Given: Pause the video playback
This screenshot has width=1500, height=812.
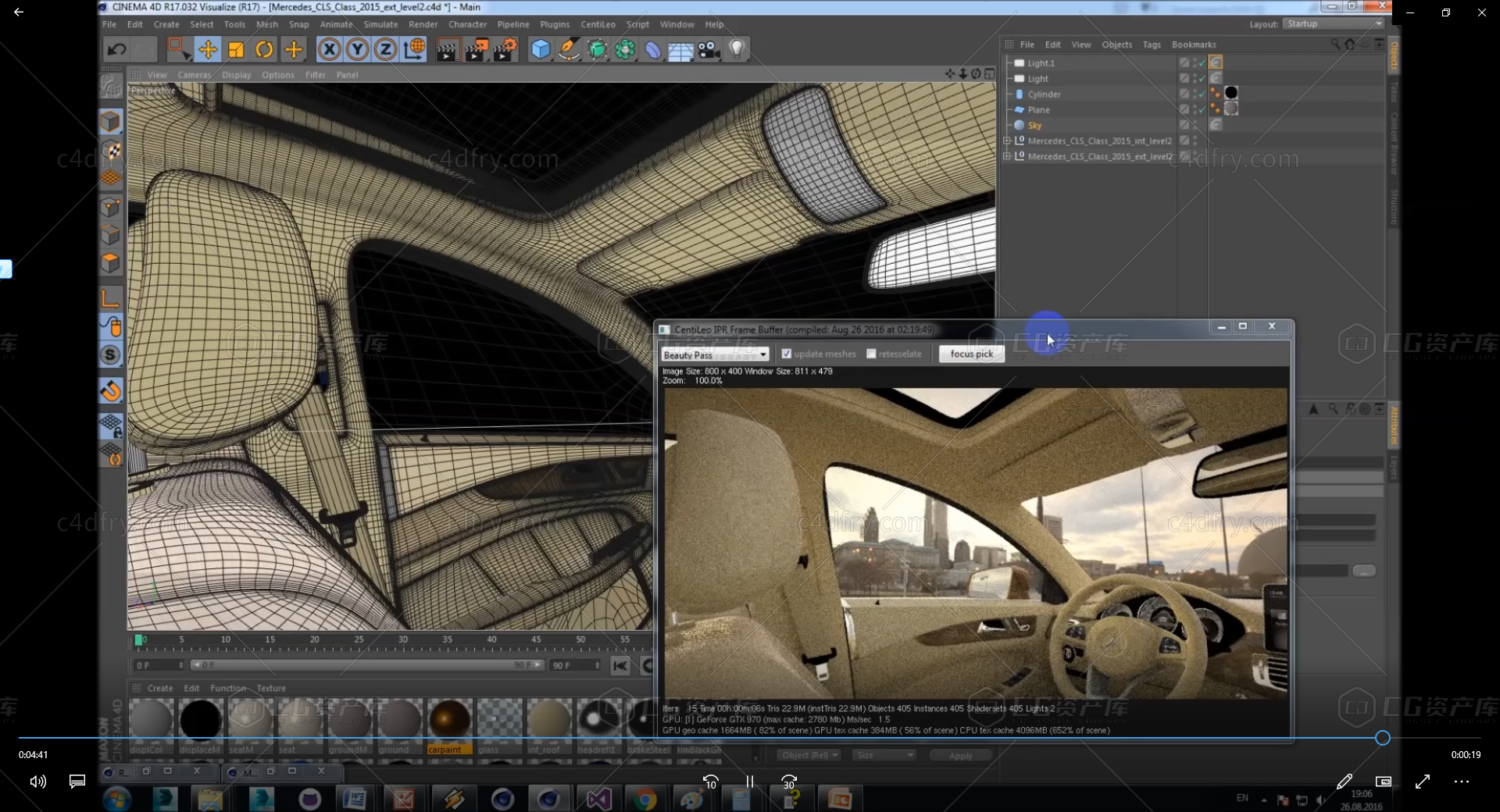Looking at the screenshot, I should point(750,782).
